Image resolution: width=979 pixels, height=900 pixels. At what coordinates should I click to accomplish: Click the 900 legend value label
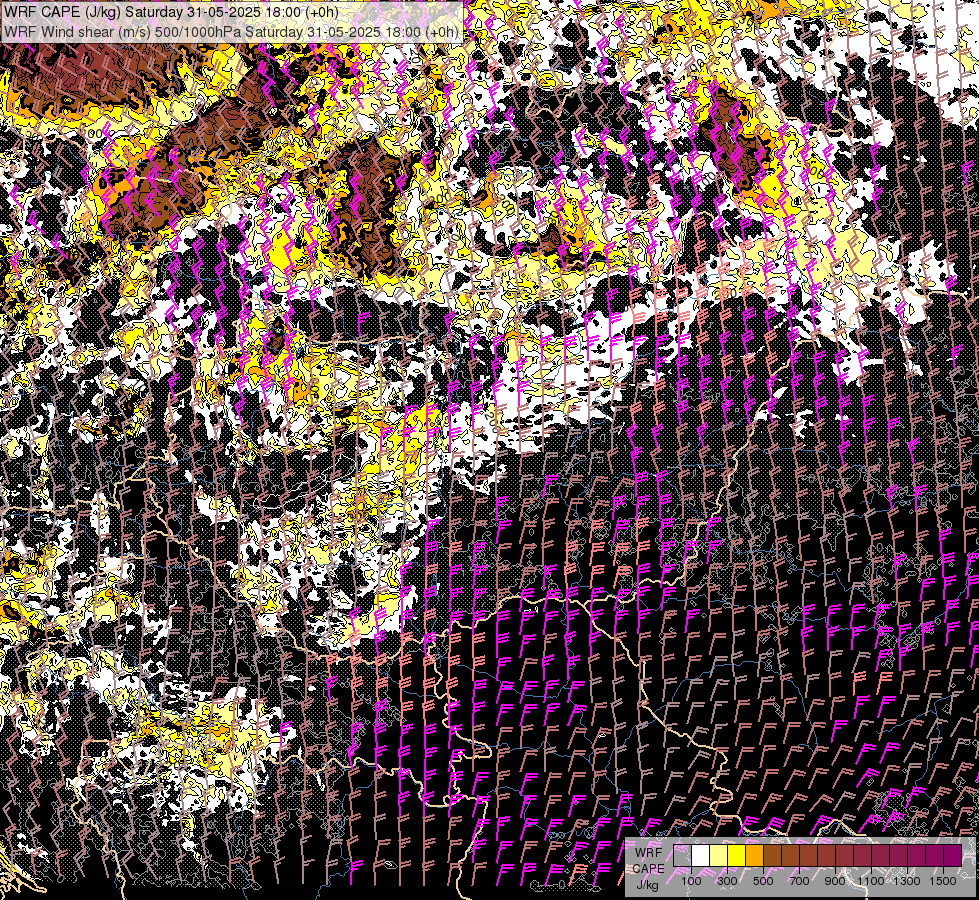click(835, 881)
